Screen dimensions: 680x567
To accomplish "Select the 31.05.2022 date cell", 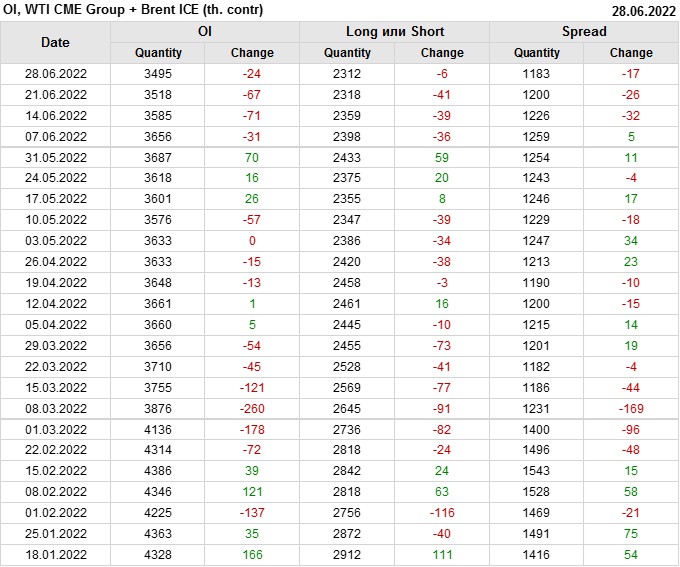I will (55, 158).
